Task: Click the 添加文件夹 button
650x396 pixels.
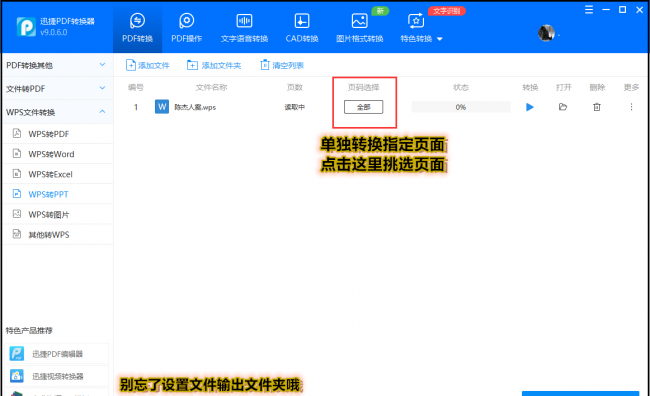Action: [x=214, y=65]
